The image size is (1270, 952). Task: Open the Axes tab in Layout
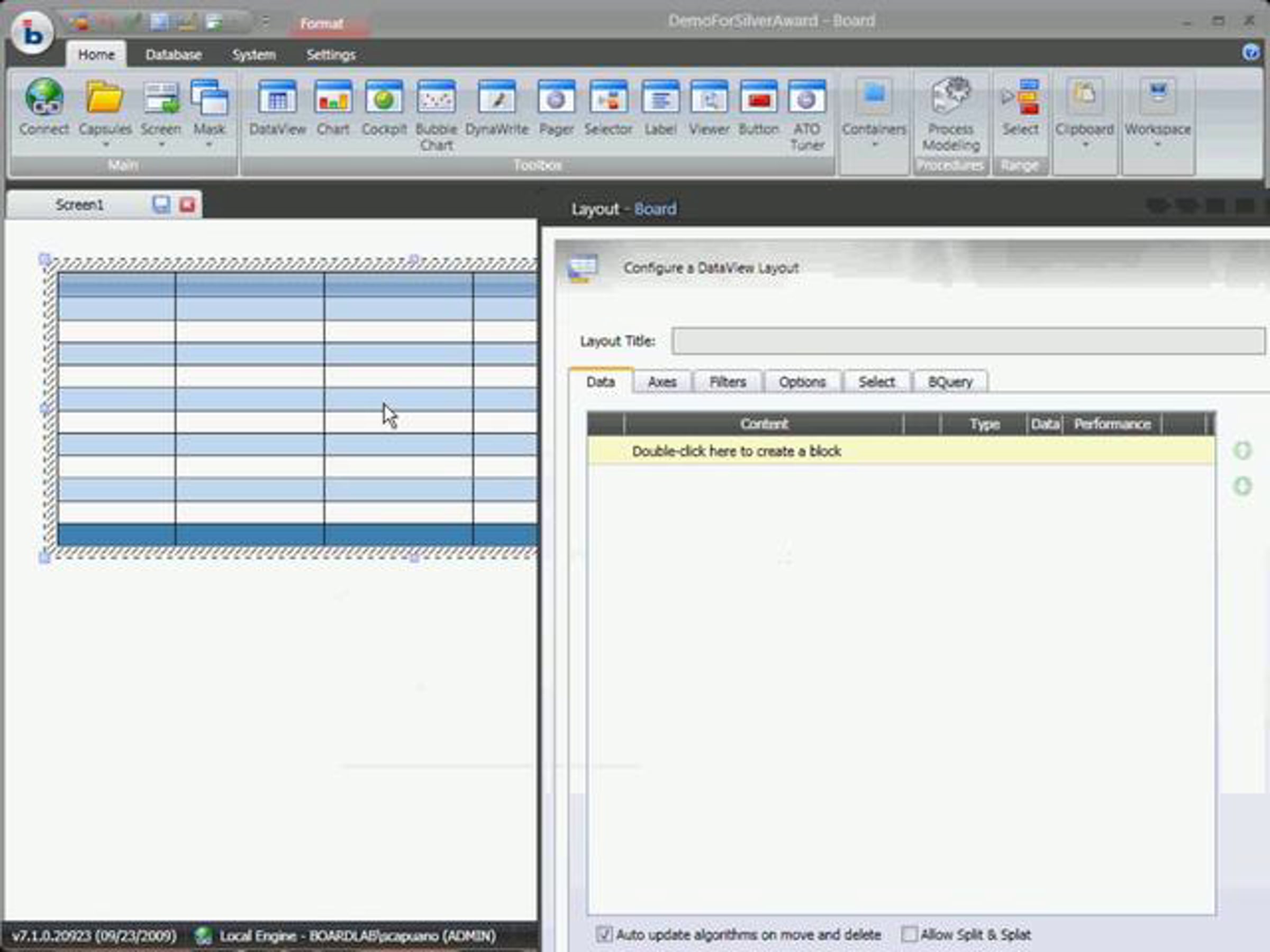pos(662,382)
